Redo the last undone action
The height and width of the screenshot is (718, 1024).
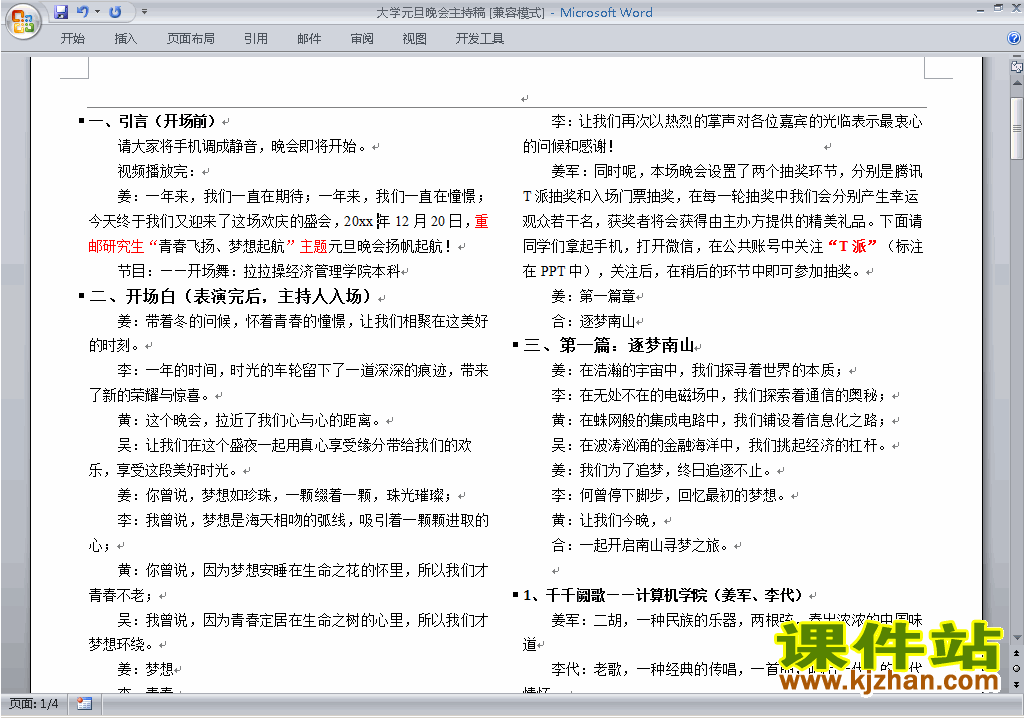point(115,12)
